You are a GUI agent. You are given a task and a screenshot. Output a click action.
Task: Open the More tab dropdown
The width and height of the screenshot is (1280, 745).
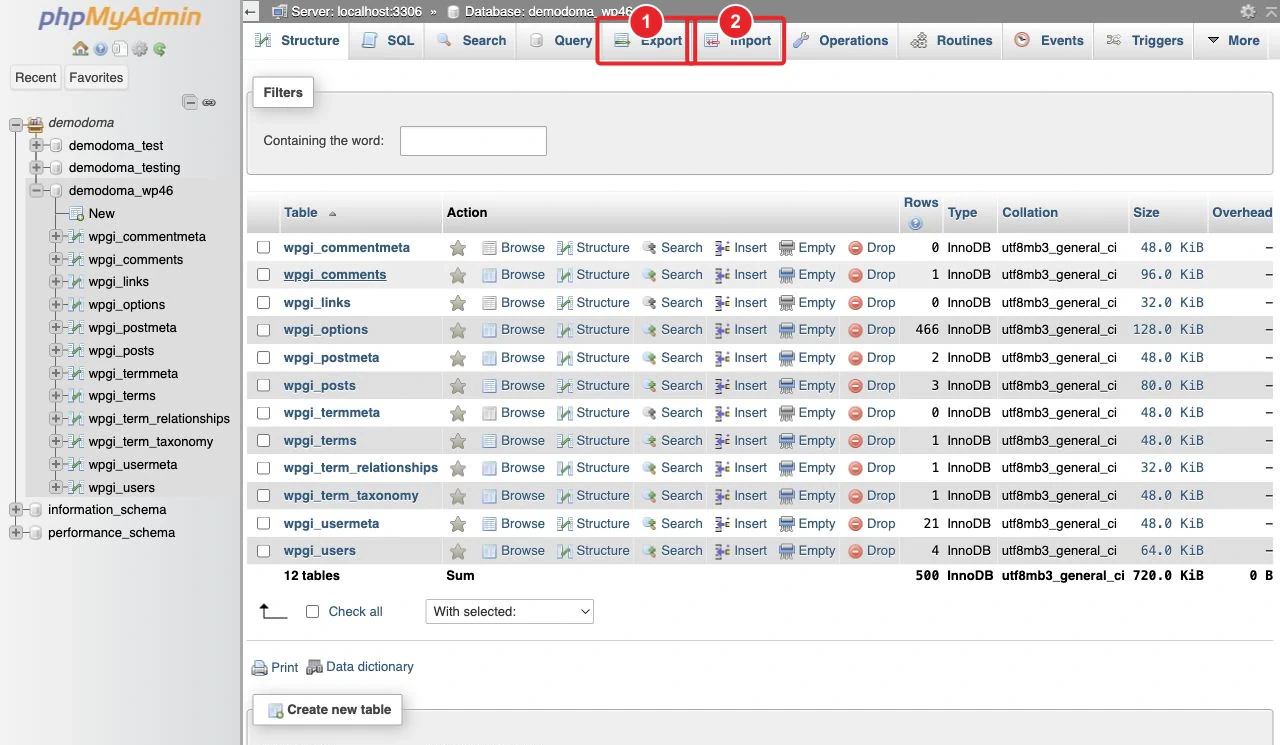(x=1233, y=41)
